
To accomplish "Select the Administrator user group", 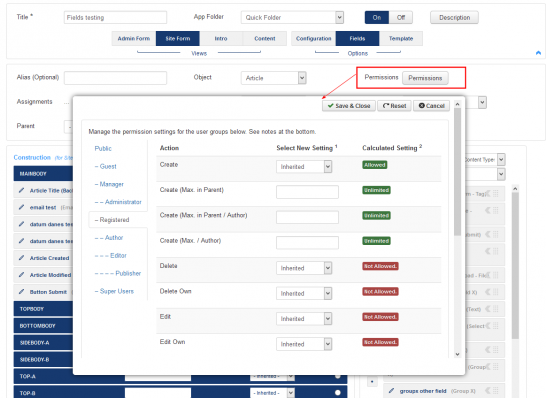I will pos(118,202).
